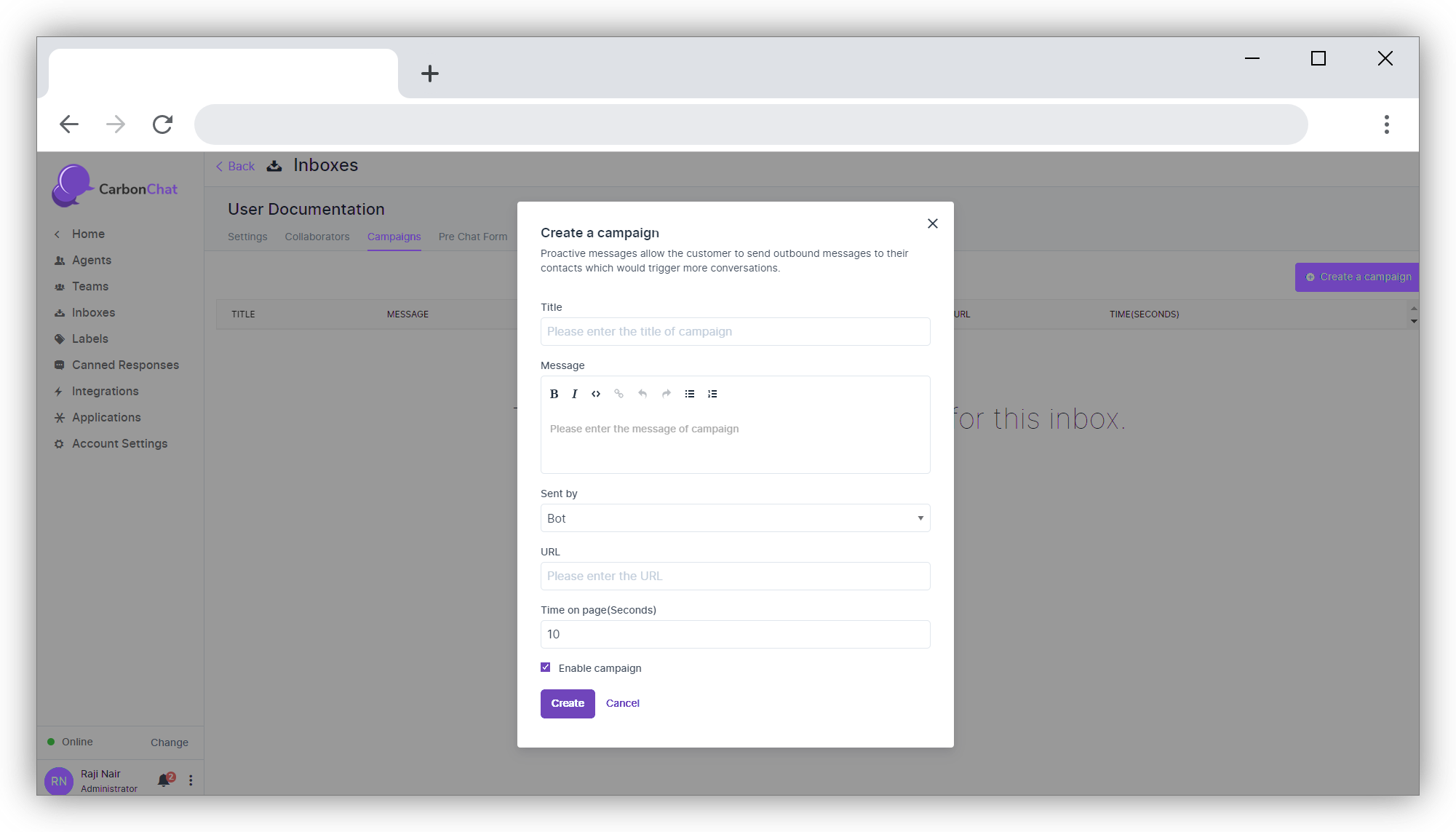Insert code formatting in message editor
The image size is (1456, 832).
tap(596, 394)
